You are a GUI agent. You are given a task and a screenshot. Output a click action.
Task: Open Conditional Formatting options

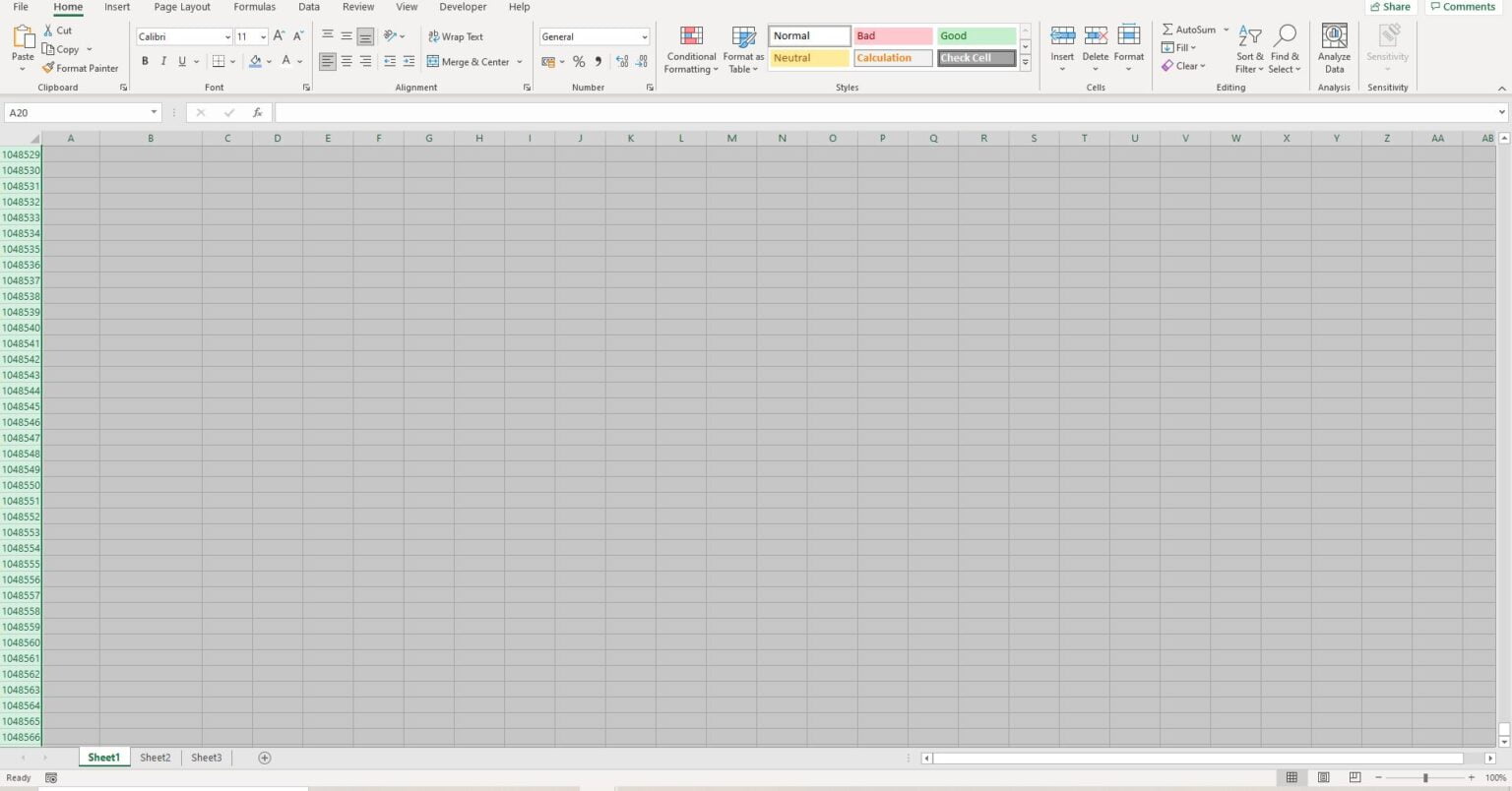pos(690,49)
